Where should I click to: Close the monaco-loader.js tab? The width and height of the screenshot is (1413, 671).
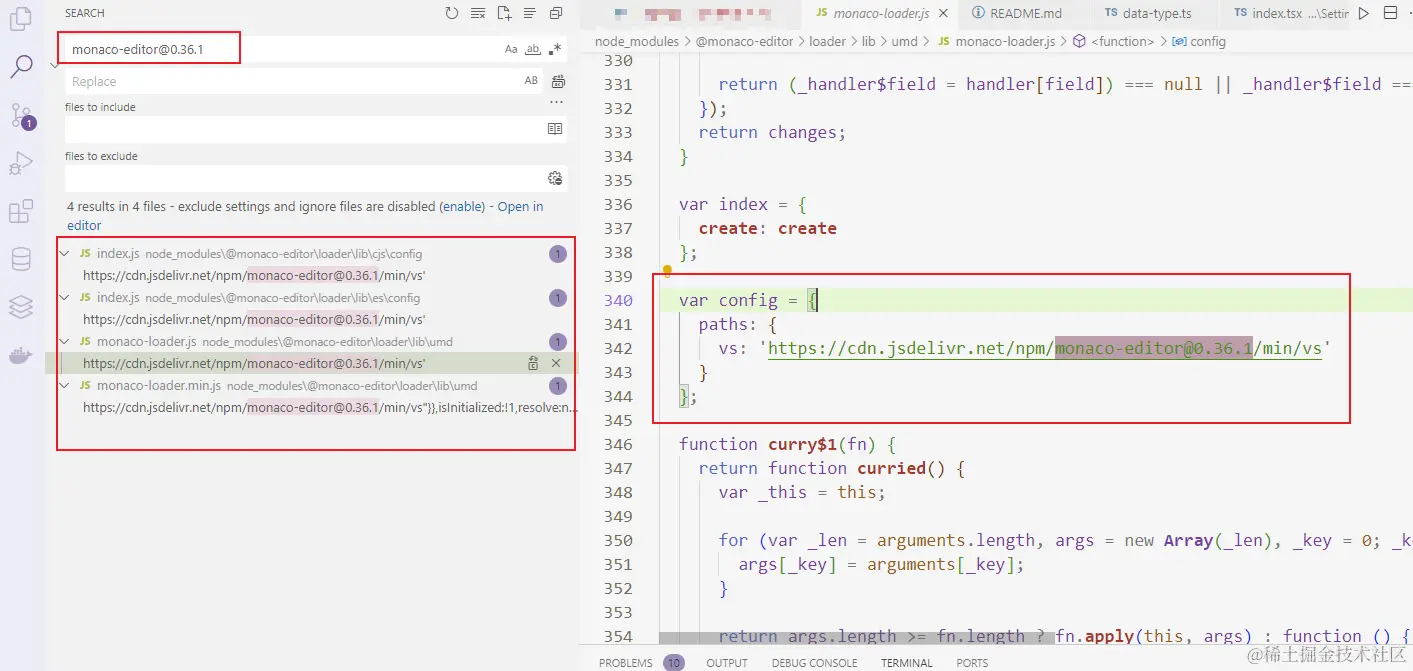945,13
